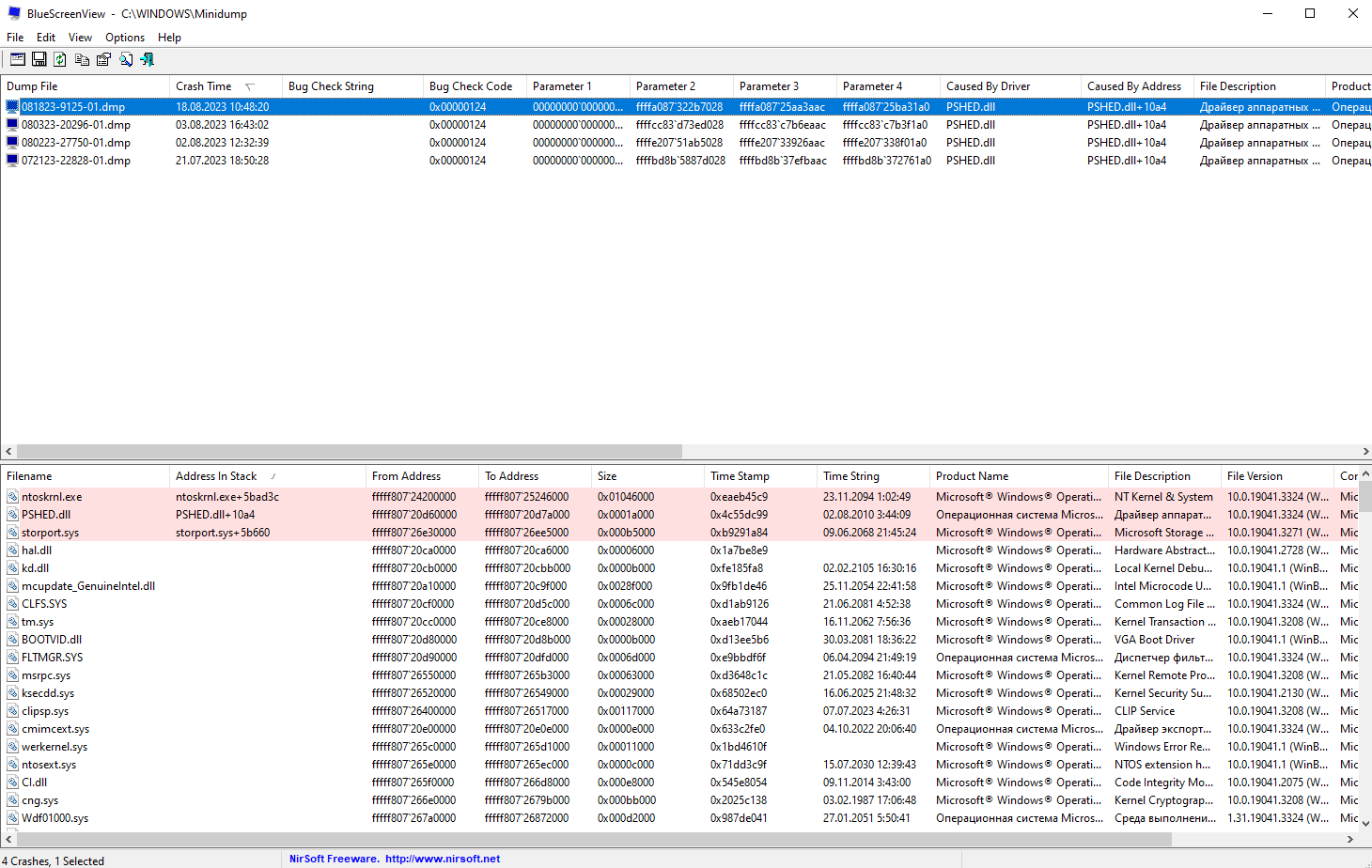Sort lower pane by File Version header

(x=1277, y=476)
